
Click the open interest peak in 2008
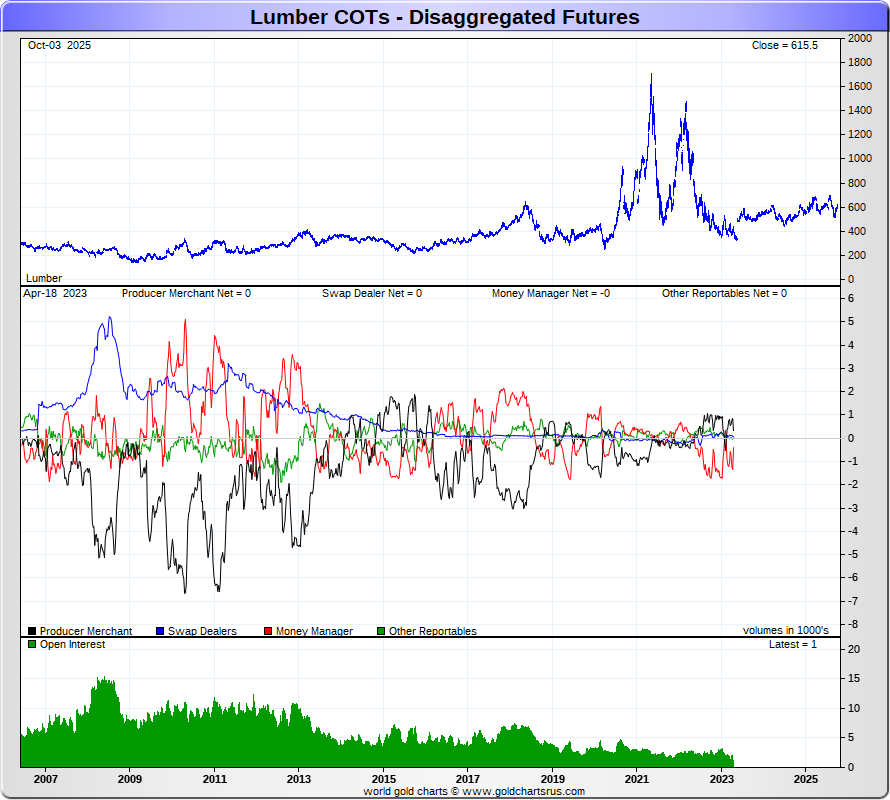[104, 678]
